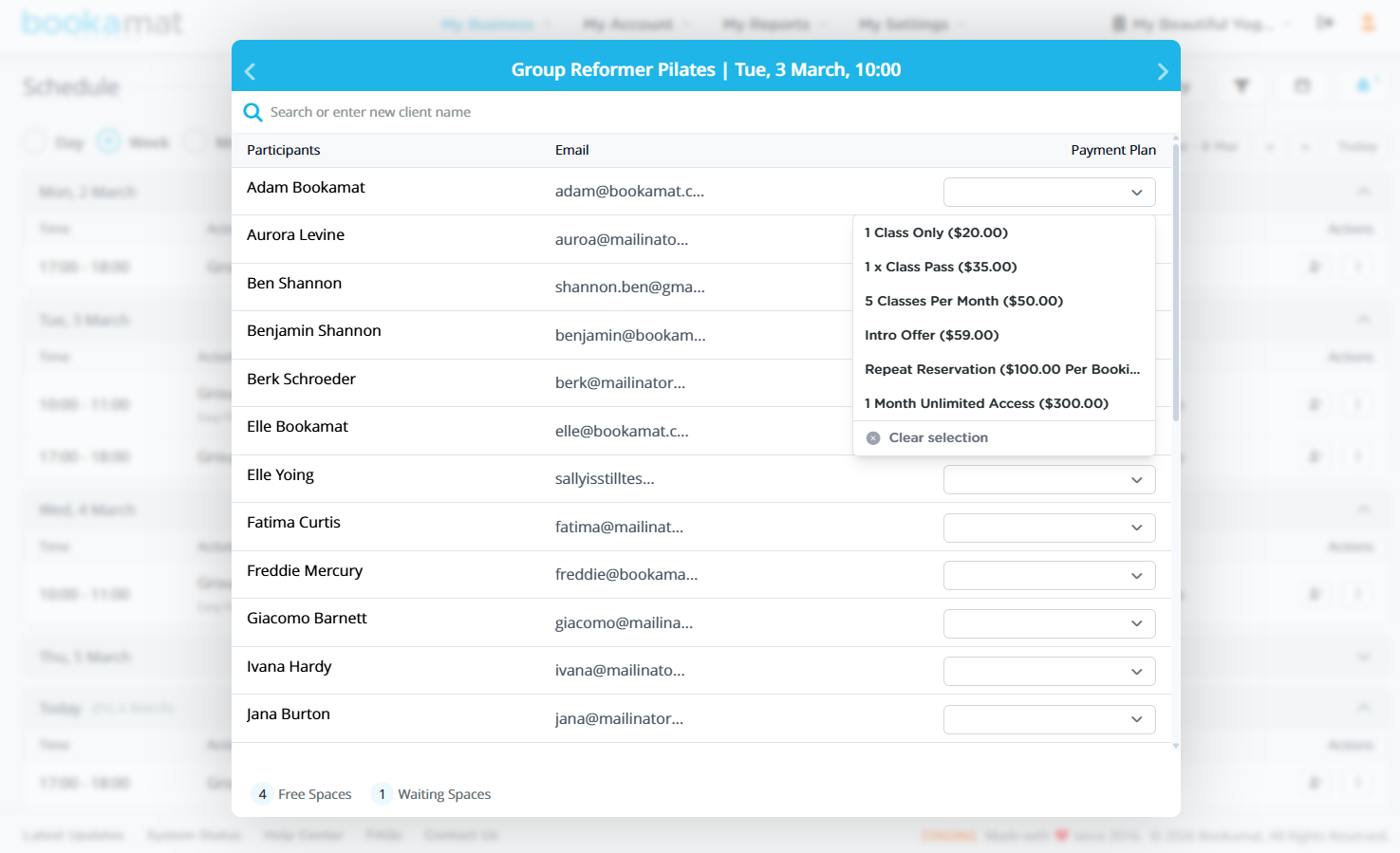The image size is (1400, 853).
Task: Select participant Fatima Curtis
Action: click(293, 523)
